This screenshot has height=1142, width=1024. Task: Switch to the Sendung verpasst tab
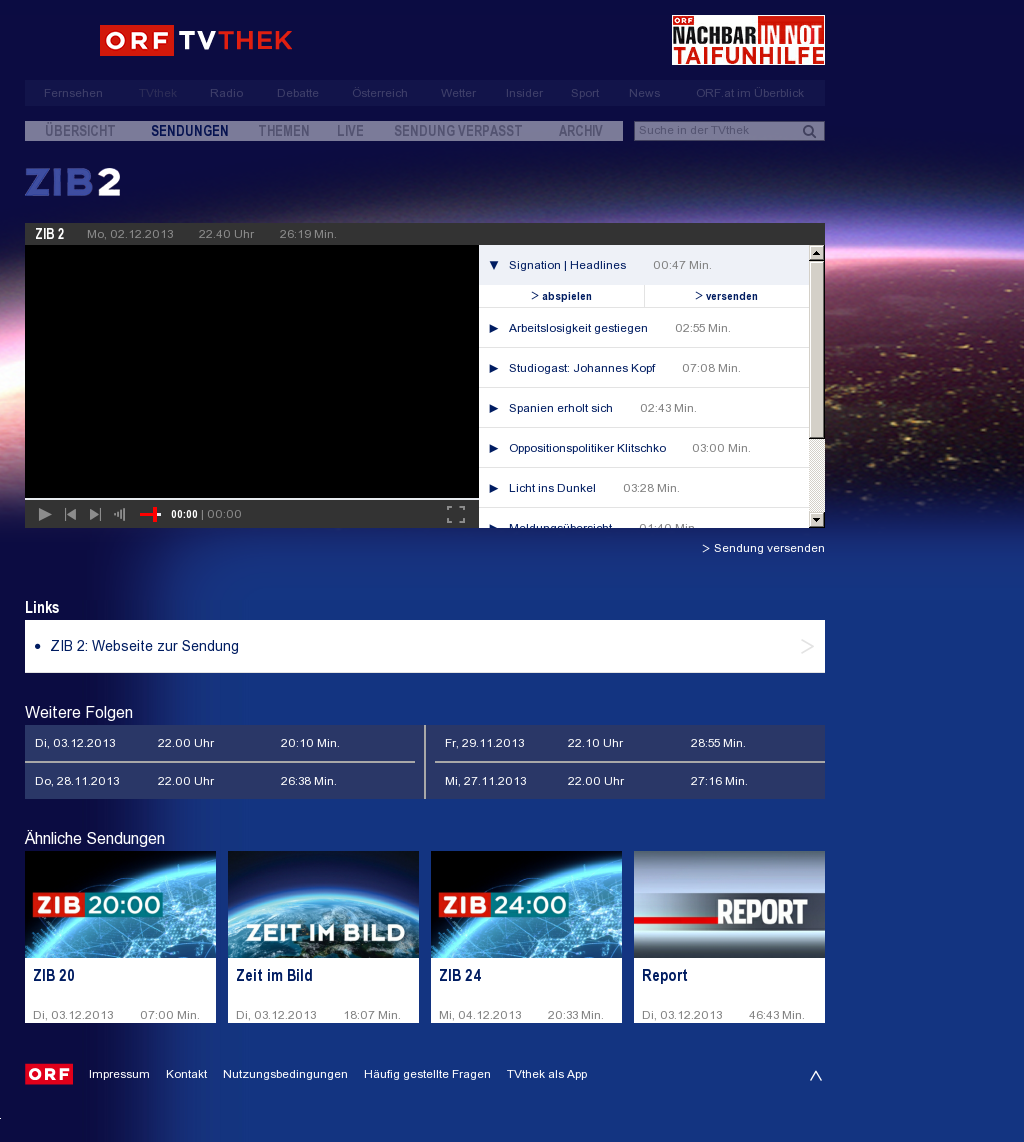(x=458, y=131)
